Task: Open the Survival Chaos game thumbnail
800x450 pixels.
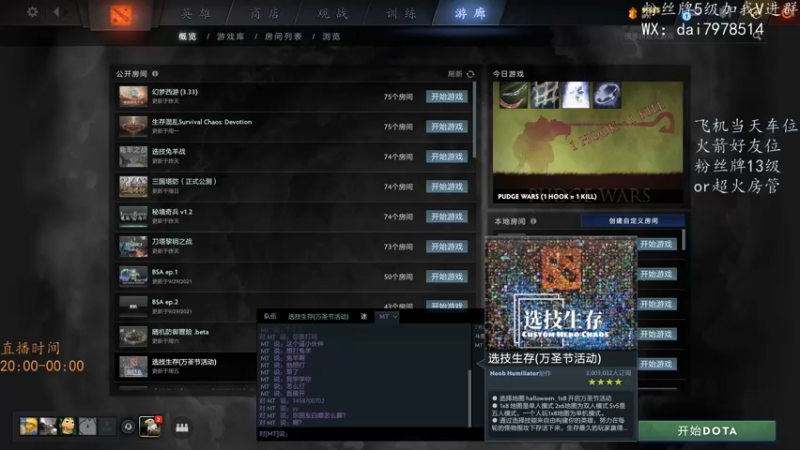Action: [133, 127]
